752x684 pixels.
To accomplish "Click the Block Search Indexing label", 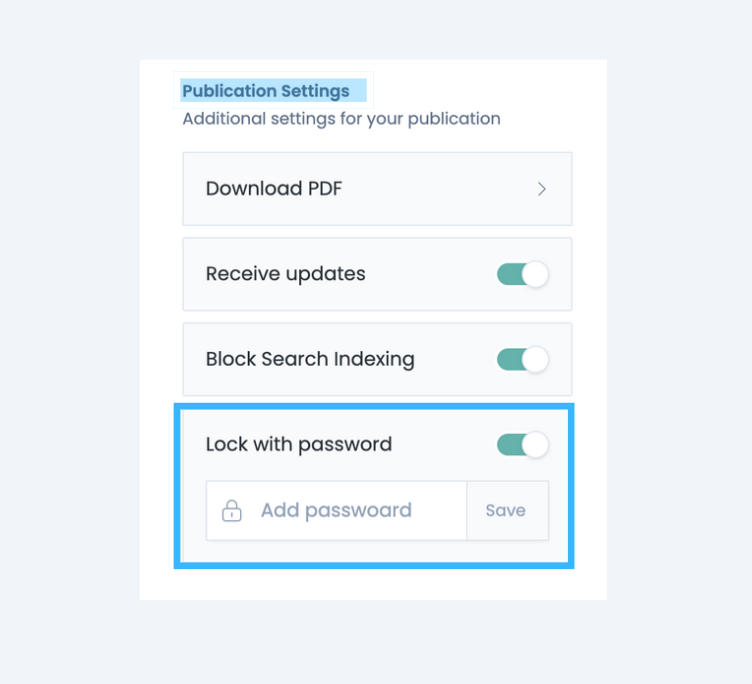I will click(x=310, y=359).
